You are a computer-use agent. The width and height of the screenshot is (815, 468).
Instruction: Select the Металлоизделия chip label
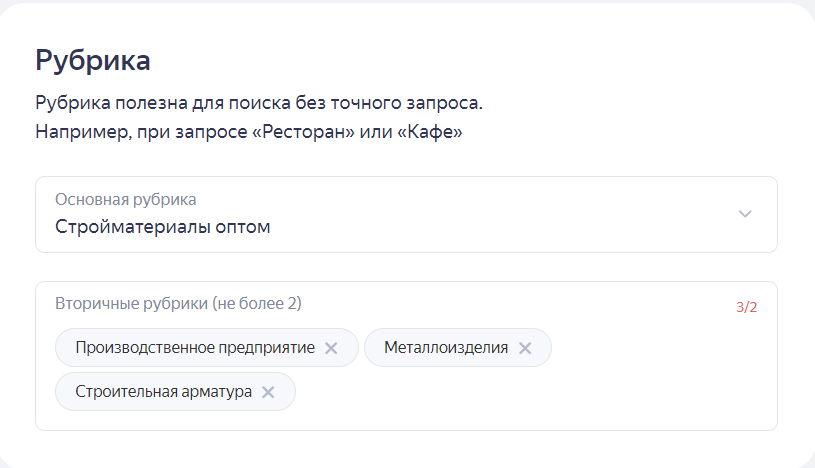(x=446, y=348)
